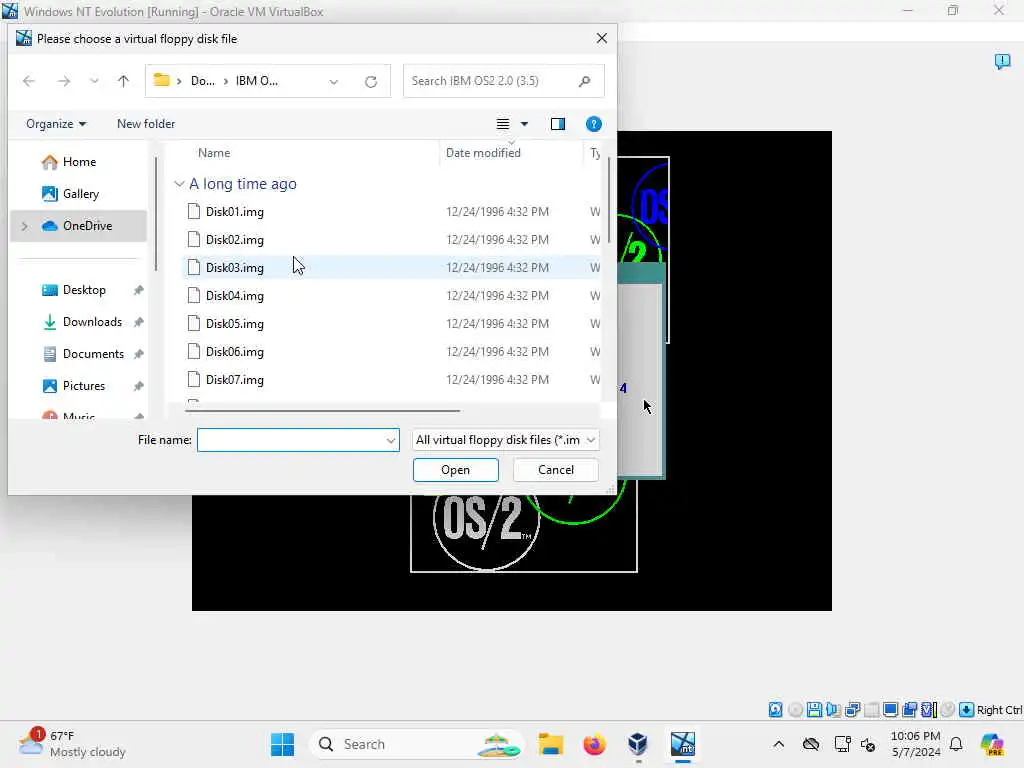This screenshot has height=768, width=1024.
Task: Close the floppy disk file dialog
Action: click(601, 39)
